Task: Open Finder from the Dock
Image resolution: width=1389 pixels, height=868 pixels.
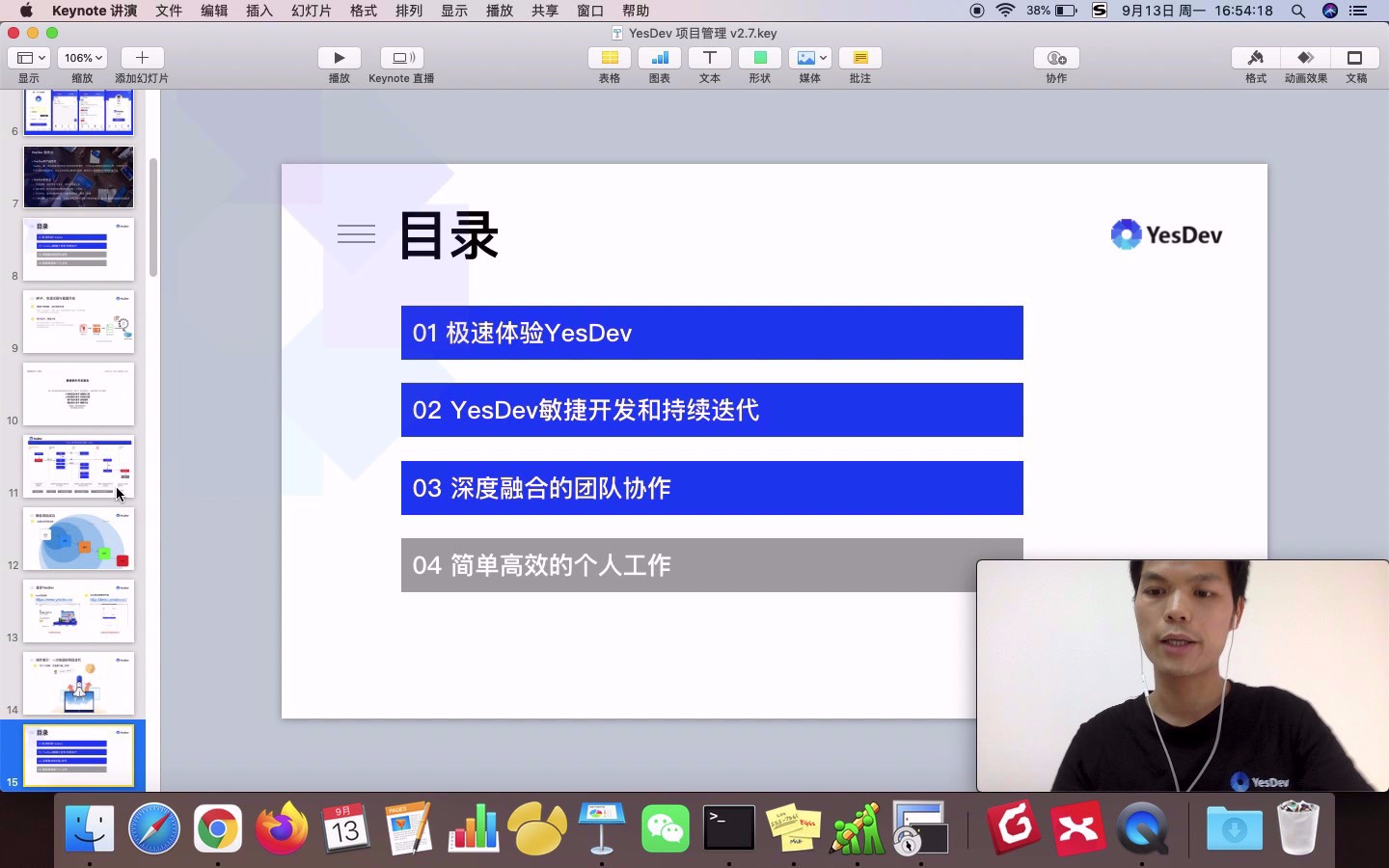Action: click(x=90, y=827)
